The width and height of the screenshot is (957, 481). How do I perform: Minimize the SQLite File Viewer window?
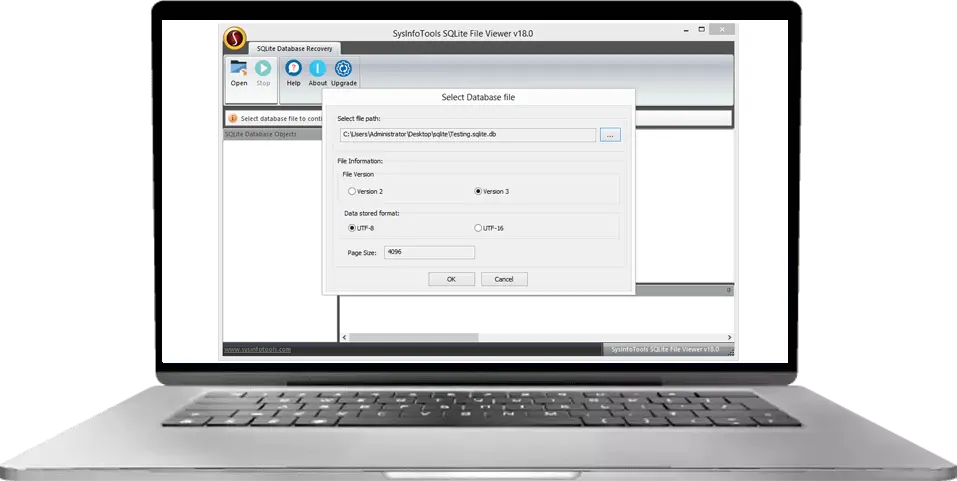687,29
